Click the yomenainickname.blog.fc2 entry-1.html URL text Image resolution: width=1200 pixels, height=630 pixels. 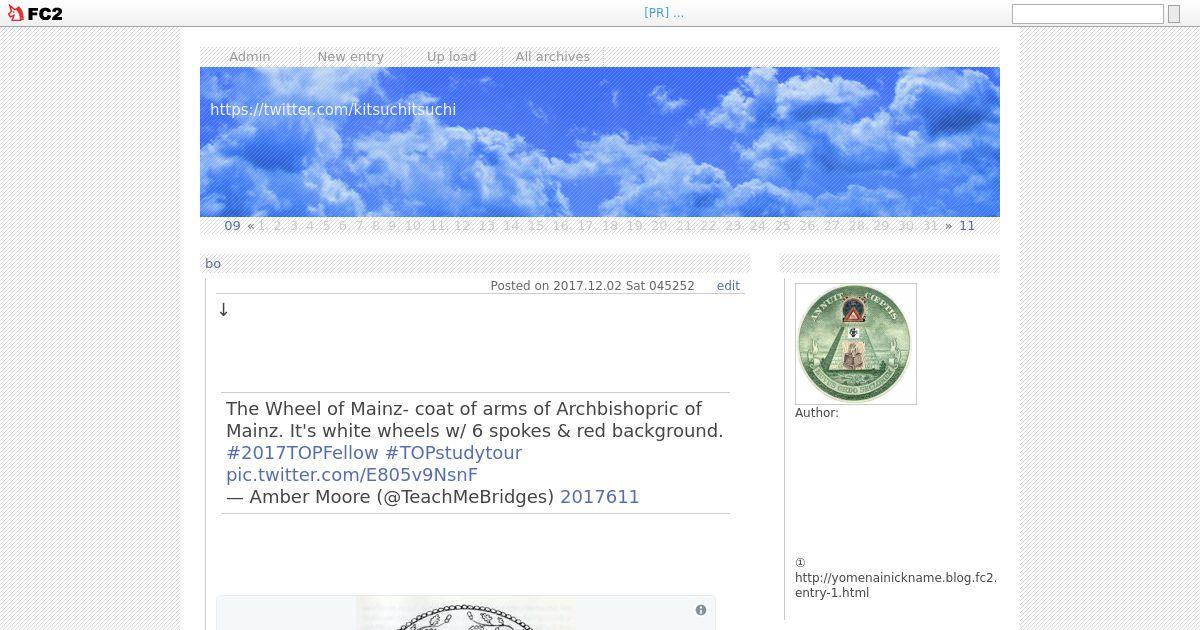tap(896, 585)
